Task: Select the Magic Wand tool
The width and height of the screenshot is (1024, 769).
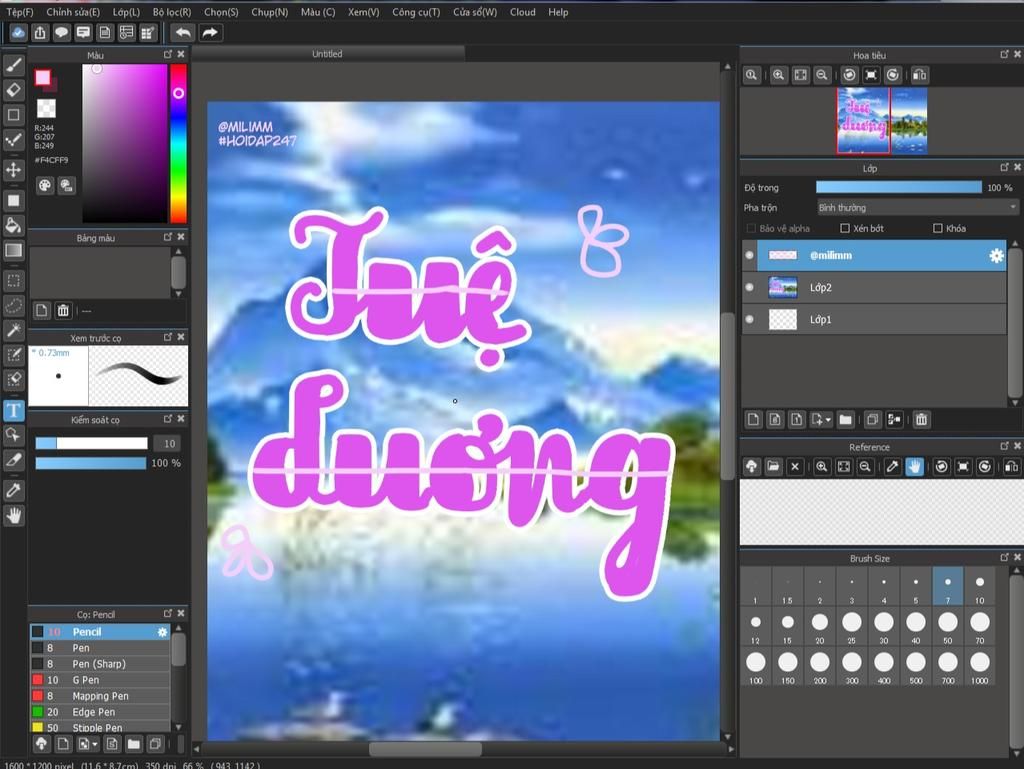Action: click(x=14, y=330)
